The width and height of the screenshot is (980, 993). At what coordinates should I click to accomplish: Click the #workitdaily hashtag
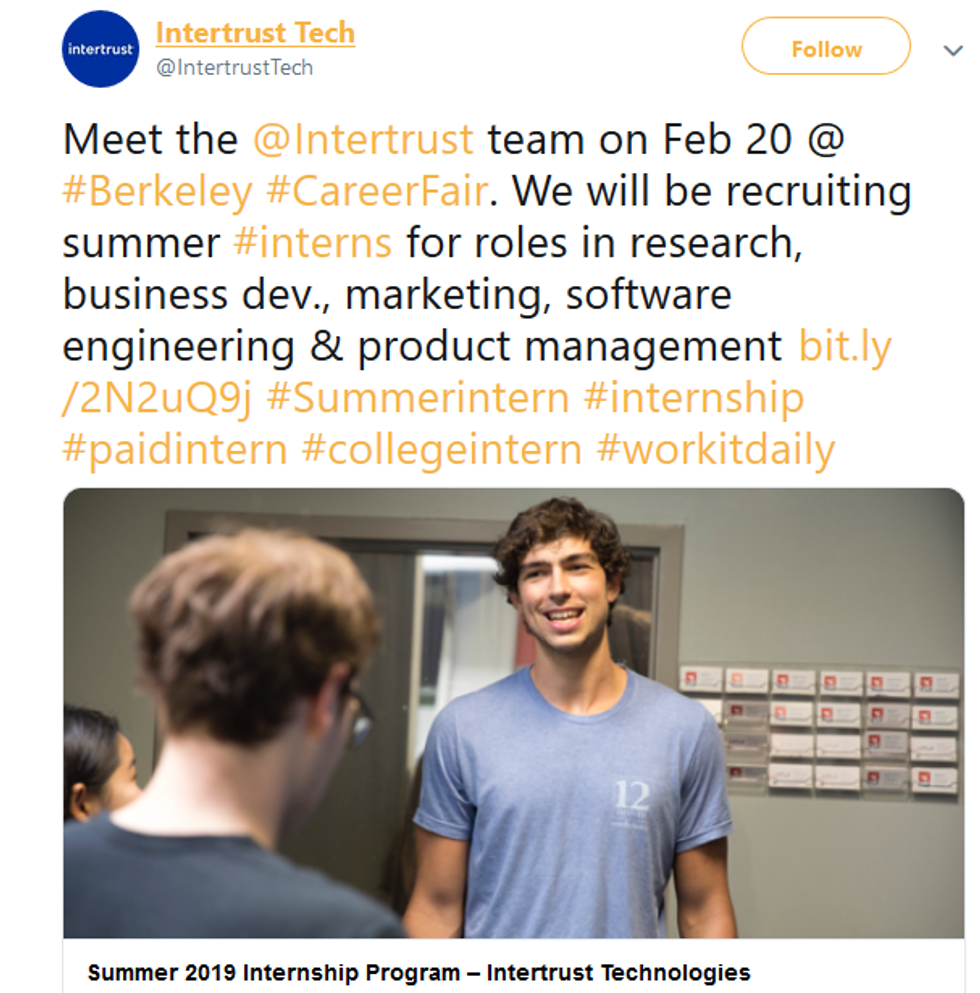tap(715, 450)
